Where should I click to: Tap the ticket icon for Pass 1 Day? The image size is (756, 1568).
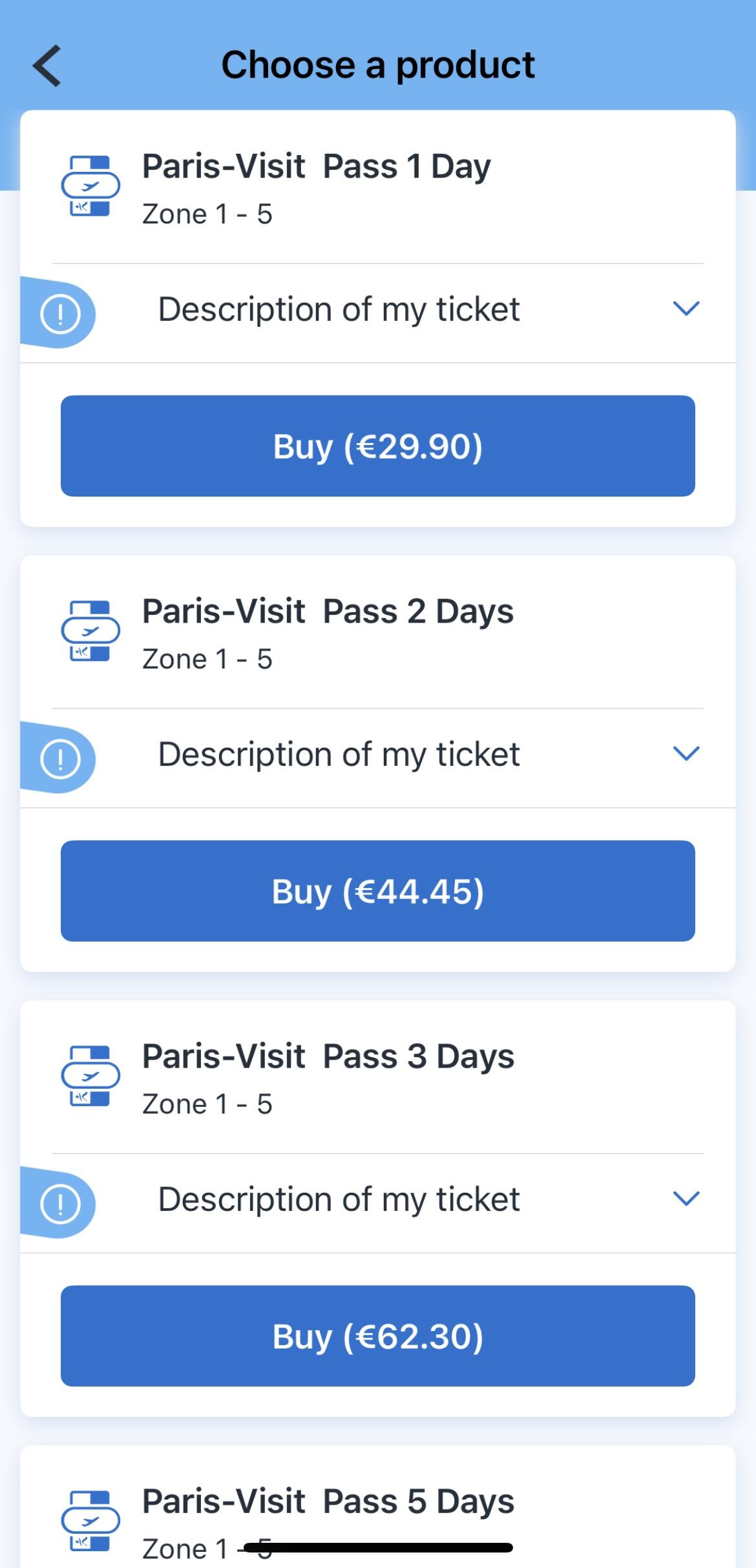[90, 186]
